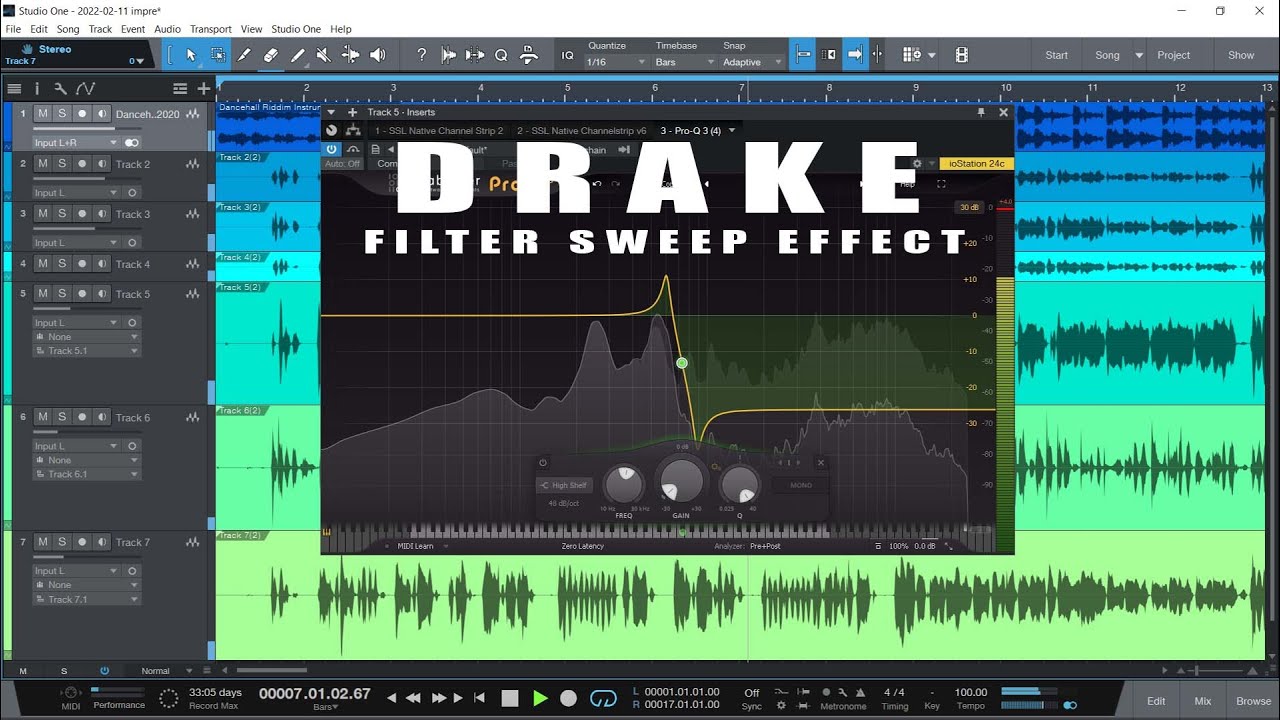Select the Listen speaker tool

[x=377, y=55]
